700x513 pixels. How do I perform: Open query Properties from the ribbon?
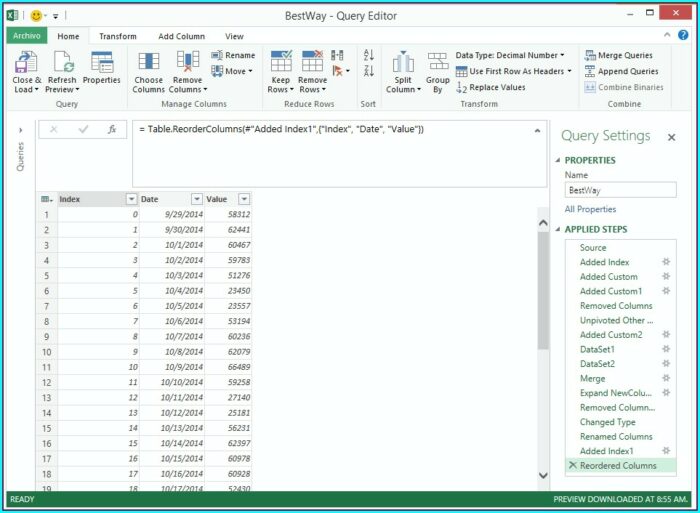[x=102, y=68]
